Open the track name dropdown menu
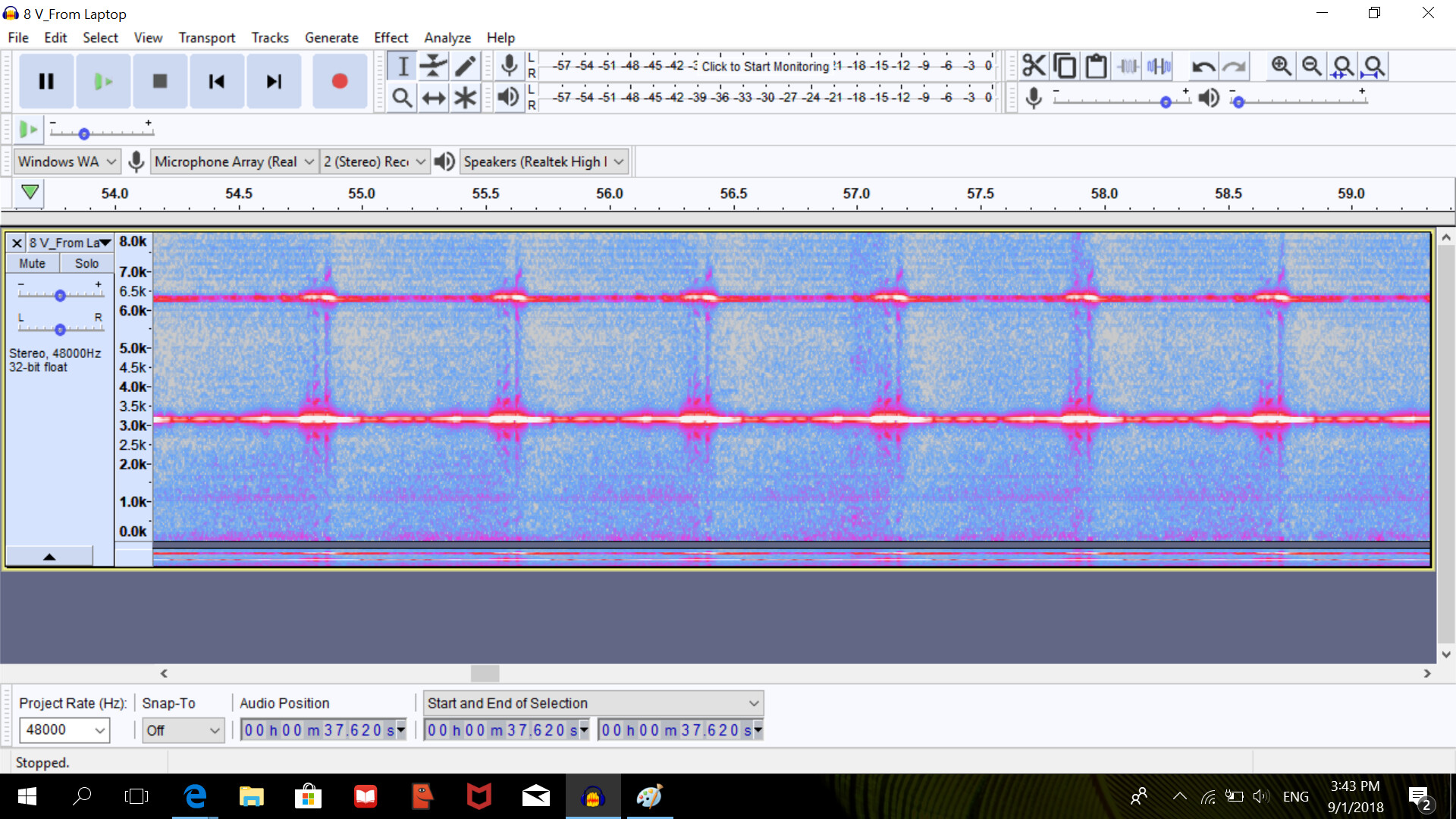This screenshot has height=819, width=1456. pyautogui.click(x=70, y=243)
